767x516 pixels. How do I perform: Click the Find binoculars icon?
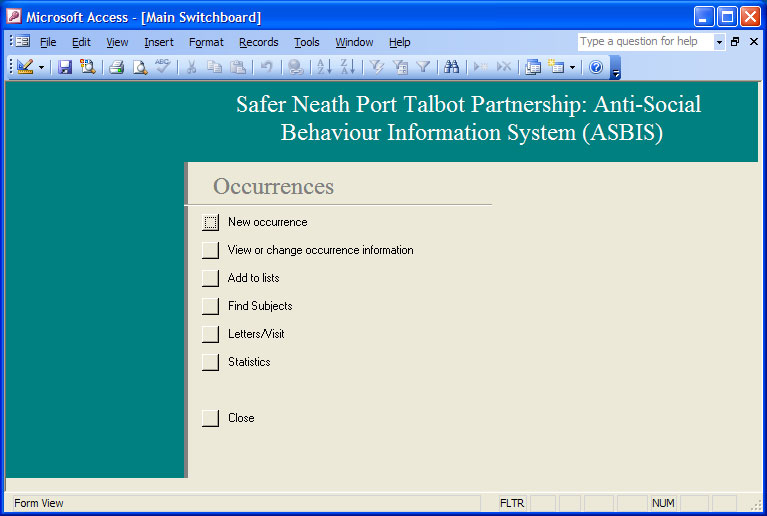click(451, 67)
